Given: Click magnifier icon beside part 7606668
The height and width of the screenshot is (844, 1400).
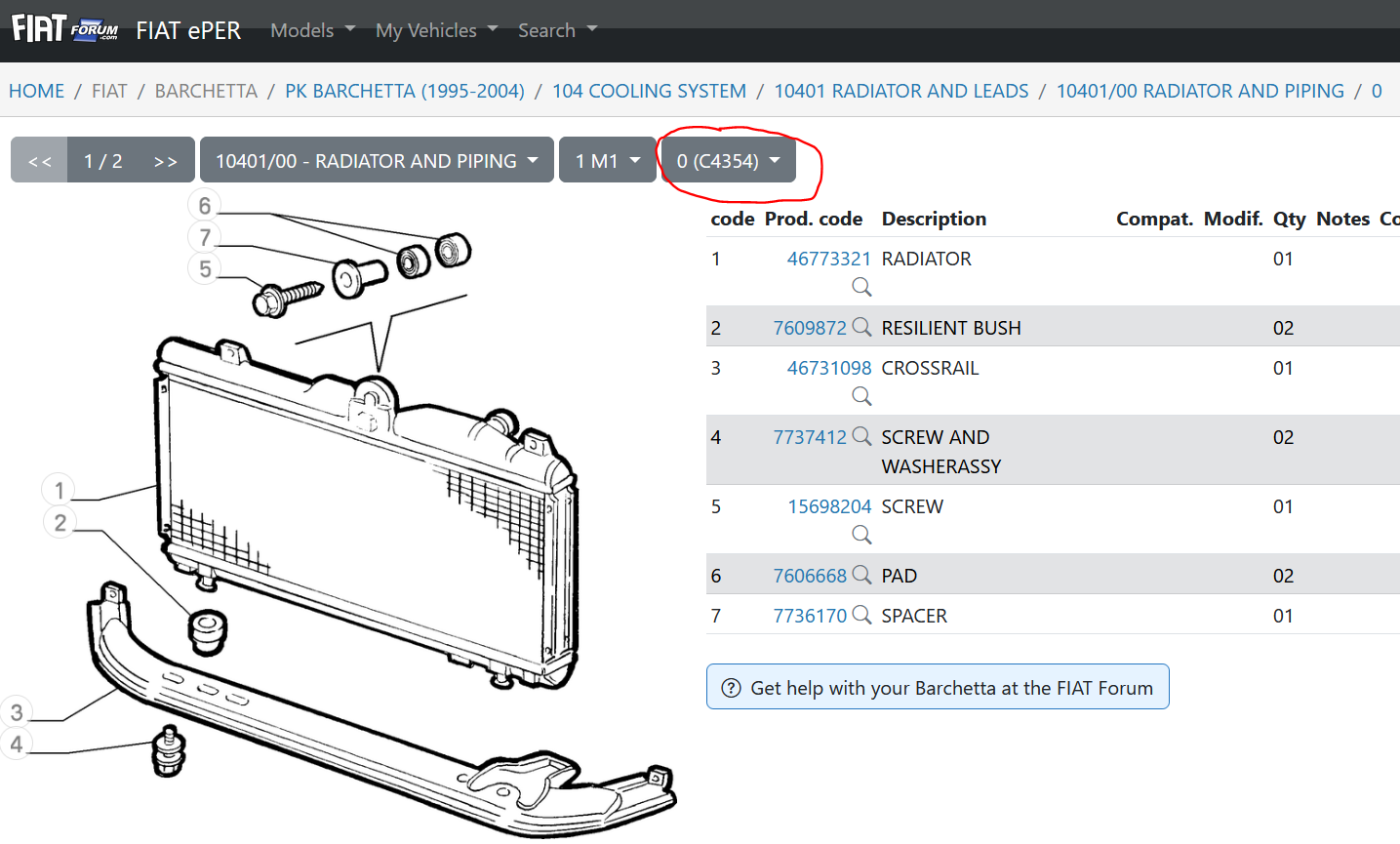Looking at the screenshot, I should pos(861,575).
